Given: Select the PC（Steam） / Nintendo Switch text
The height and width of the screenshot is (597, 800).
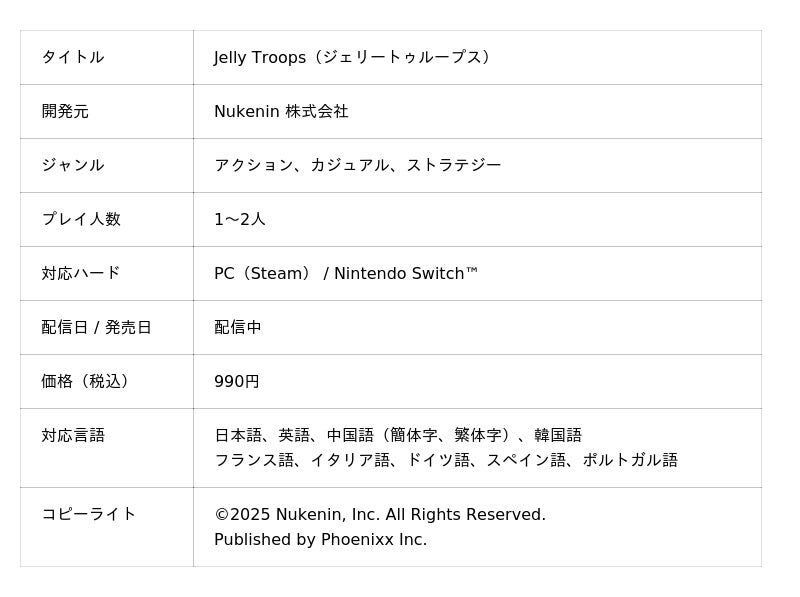Looking at the screenshot, I should (x=346, y=273).
